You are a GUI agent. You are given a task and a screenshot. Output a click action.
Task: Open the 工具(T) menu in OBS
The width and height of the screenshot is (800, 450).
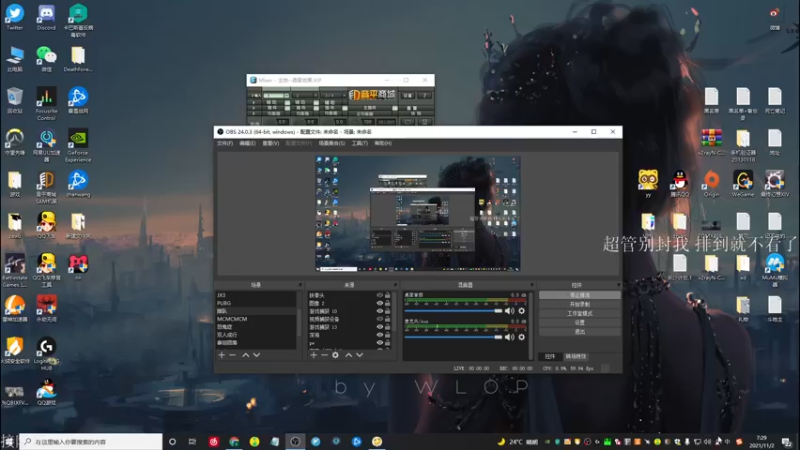click(x=360, y=143)
